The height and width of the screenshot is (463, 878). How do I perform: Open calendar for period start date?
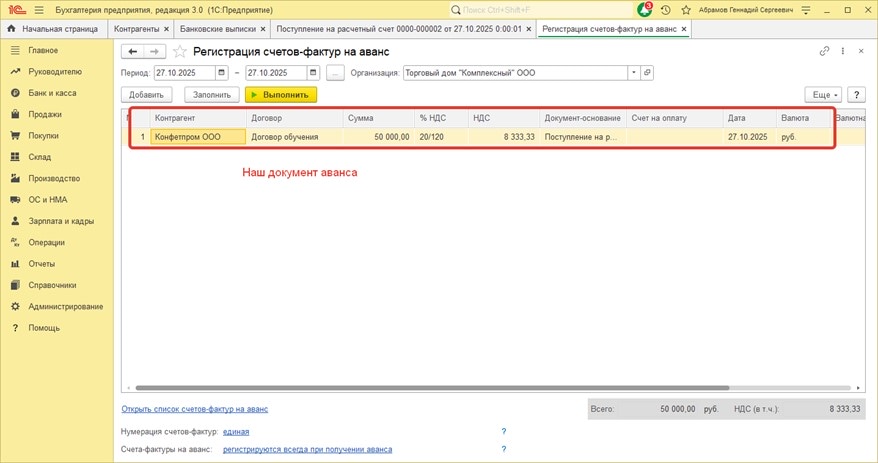220,73
